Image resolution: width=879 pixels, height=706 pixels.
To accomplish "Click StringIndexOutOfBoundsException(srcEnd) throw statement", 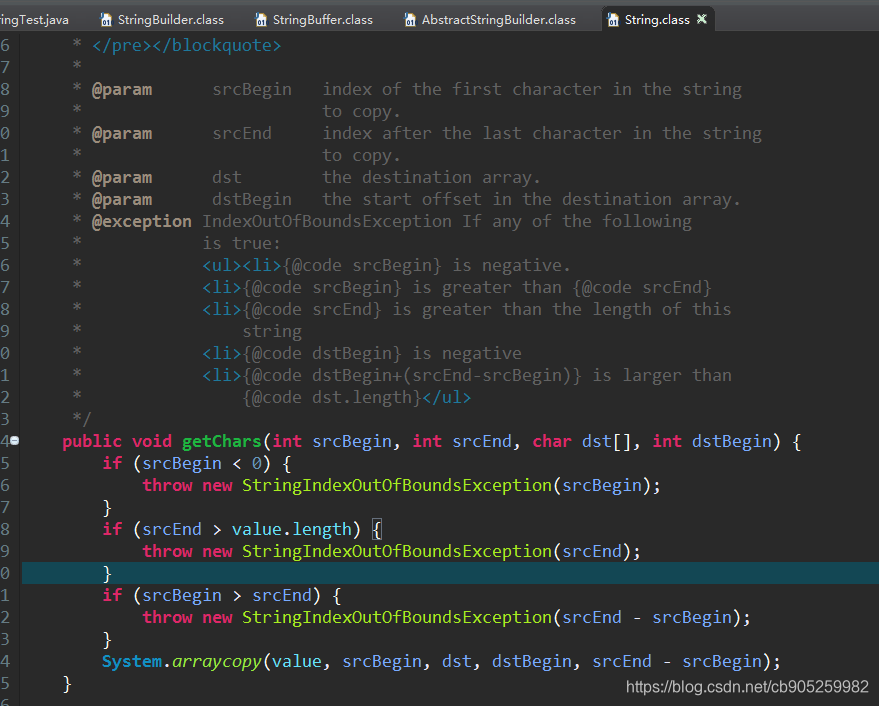I will click(x=391, y=552).
